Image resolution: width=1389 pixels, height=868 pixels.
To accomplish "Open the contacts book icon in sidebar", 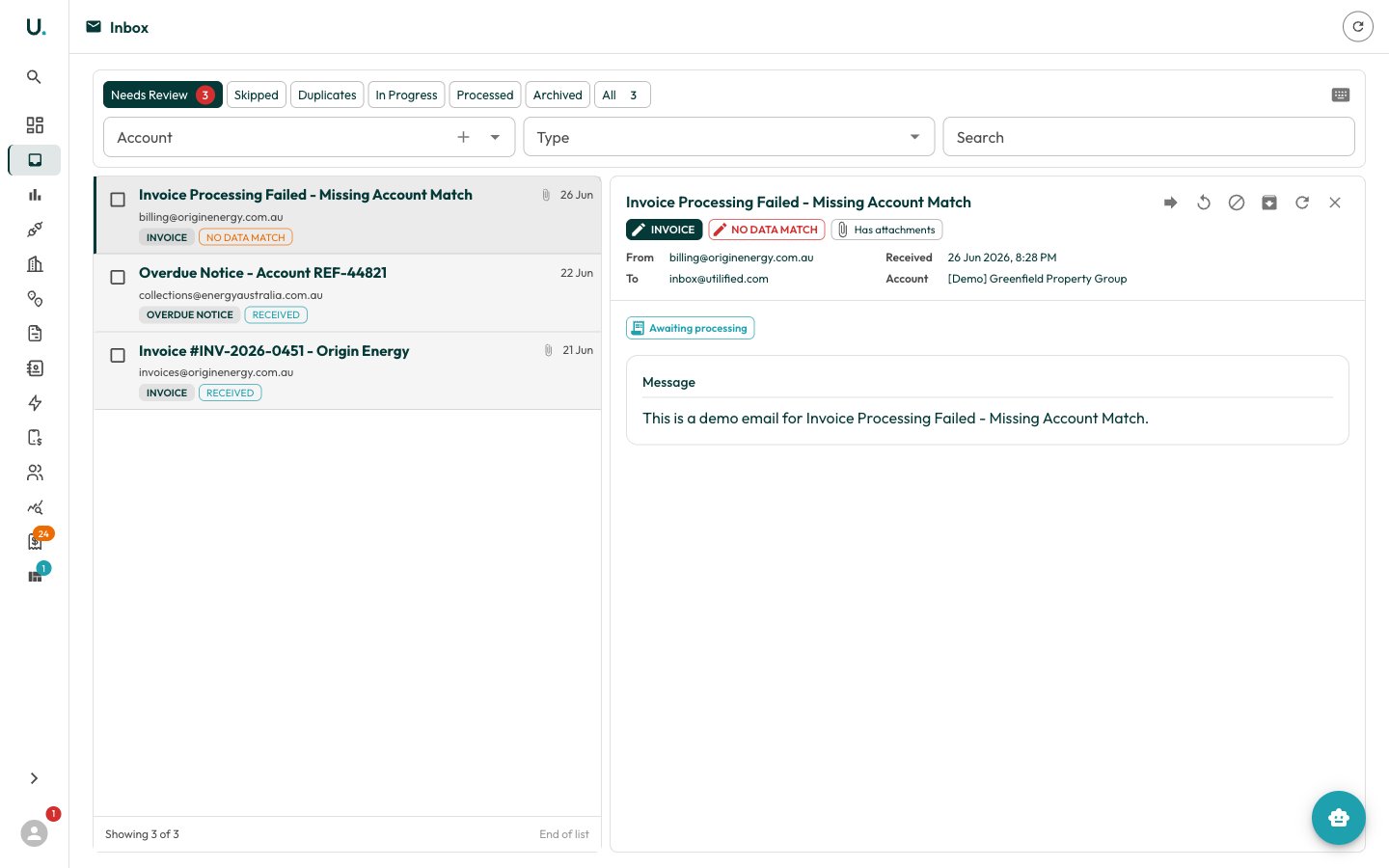I will click(x=35, y=368).
